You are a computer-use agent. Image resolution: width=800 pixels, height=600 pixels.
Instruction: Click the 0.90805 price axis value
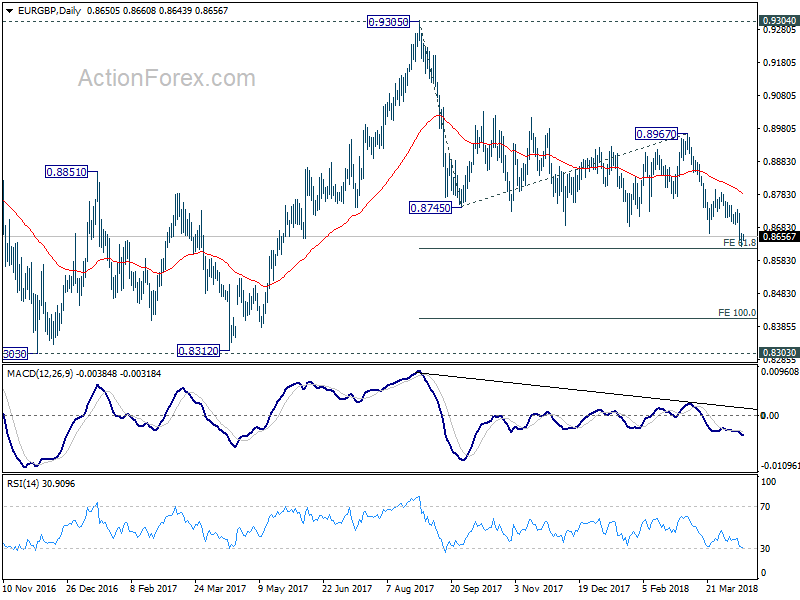click(x=780, y=95)
